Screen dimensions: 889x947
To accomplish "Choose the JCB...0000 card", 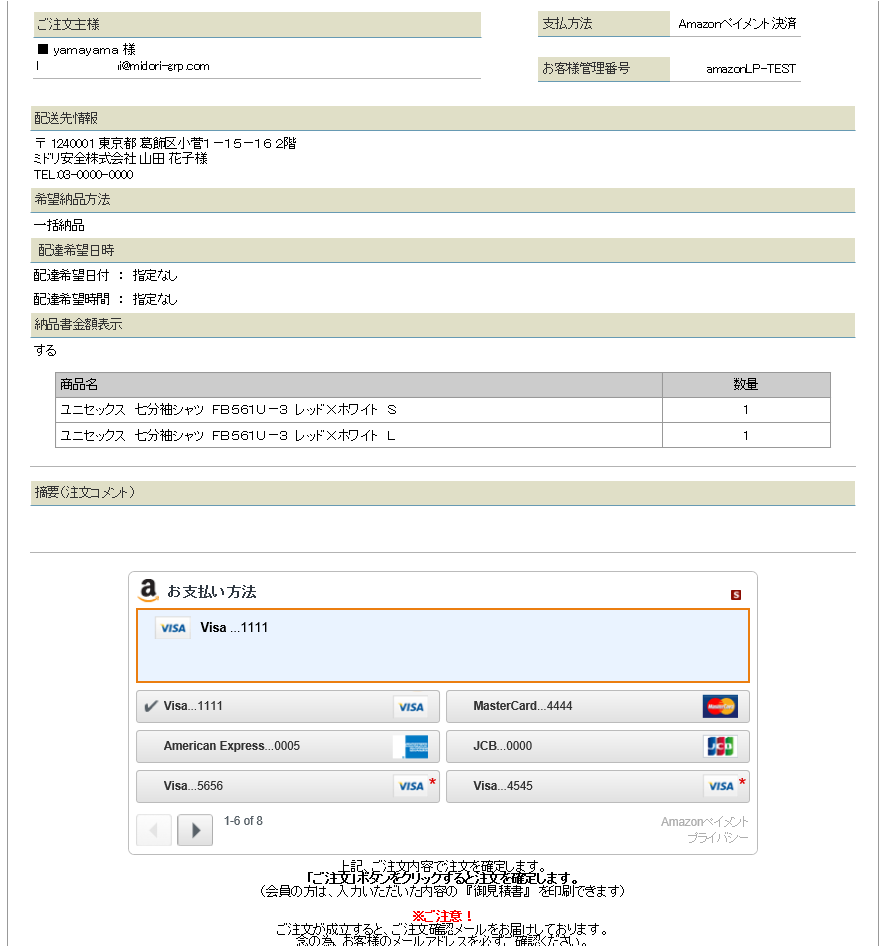I will tap(597, 746).
